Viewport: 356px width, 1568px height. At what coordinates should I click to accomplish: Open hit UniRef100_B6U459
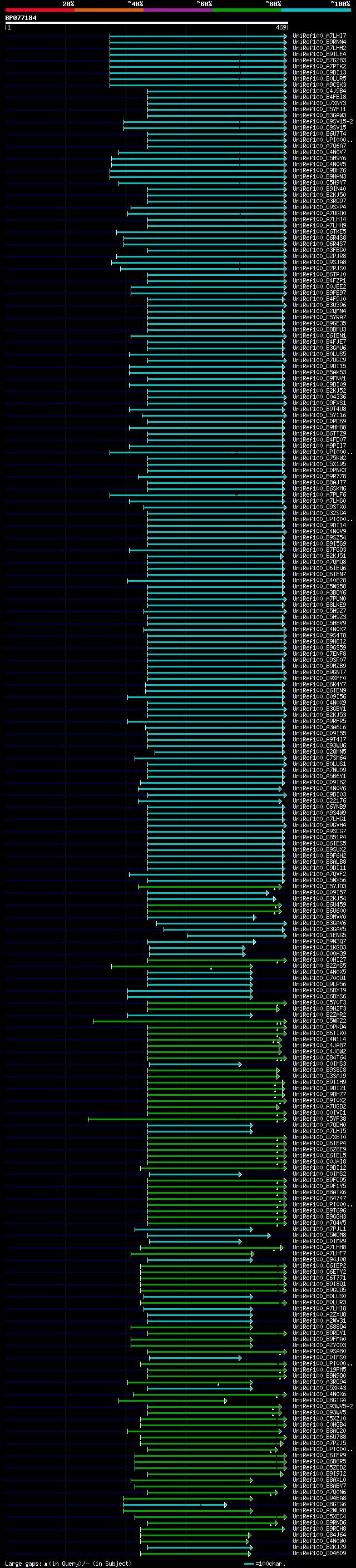pos(319,905)
